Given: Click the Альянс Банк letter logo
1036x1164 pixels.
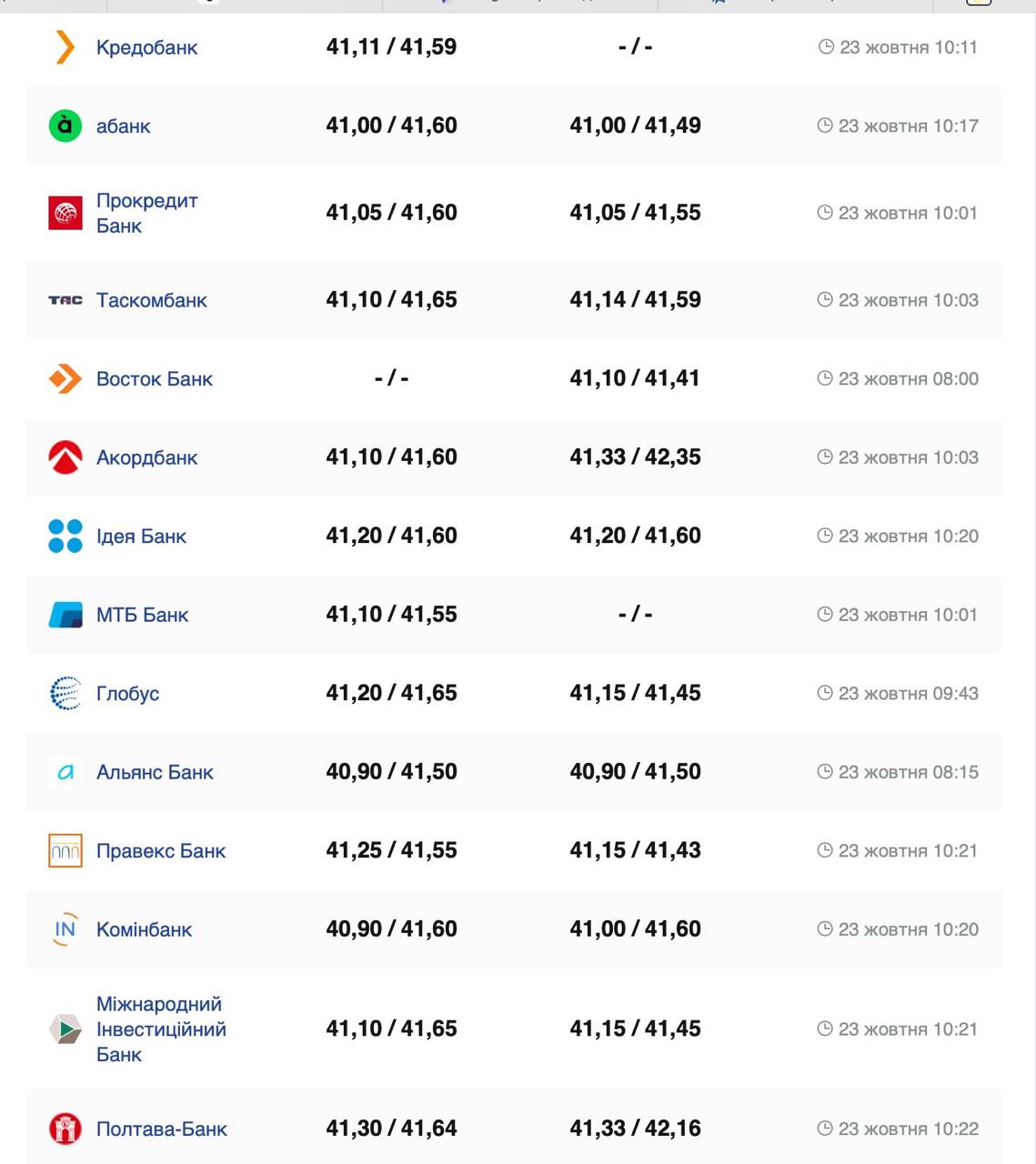Looking at the screenshot, I should 65,772.
